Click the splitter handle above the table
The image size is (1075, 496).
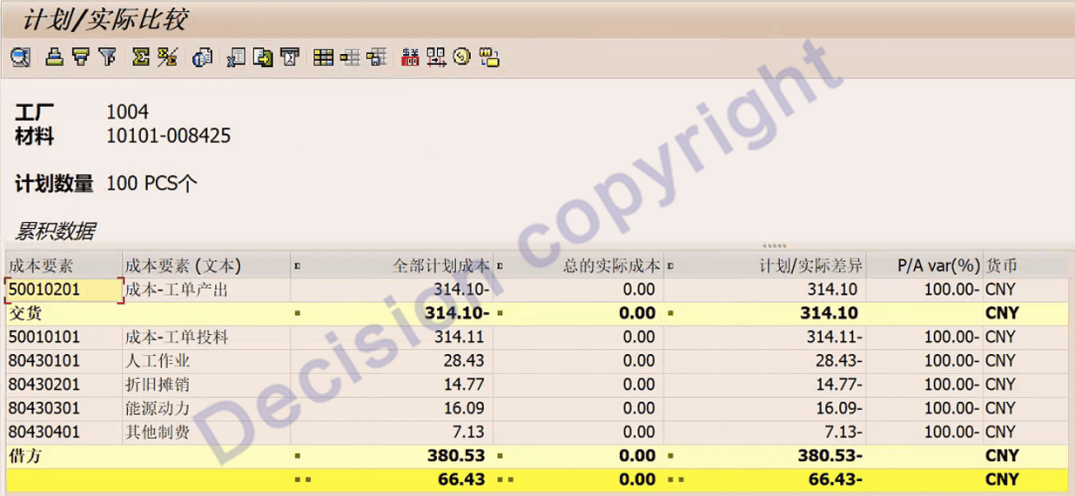point(773,245)
